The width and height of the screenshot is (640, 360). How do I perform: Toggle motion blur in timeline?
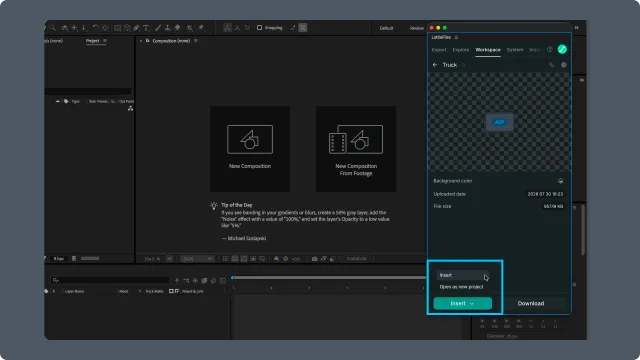[213, 280]
